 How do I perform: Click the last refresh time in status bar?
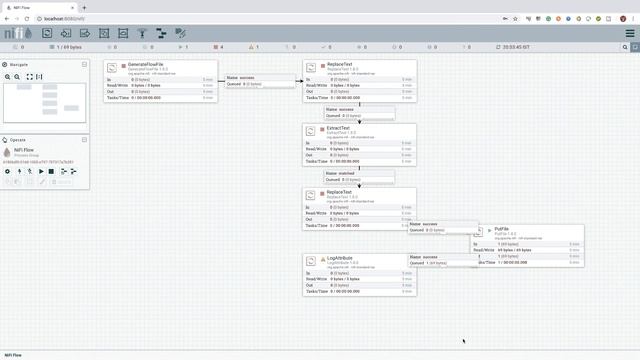point(513,47)
